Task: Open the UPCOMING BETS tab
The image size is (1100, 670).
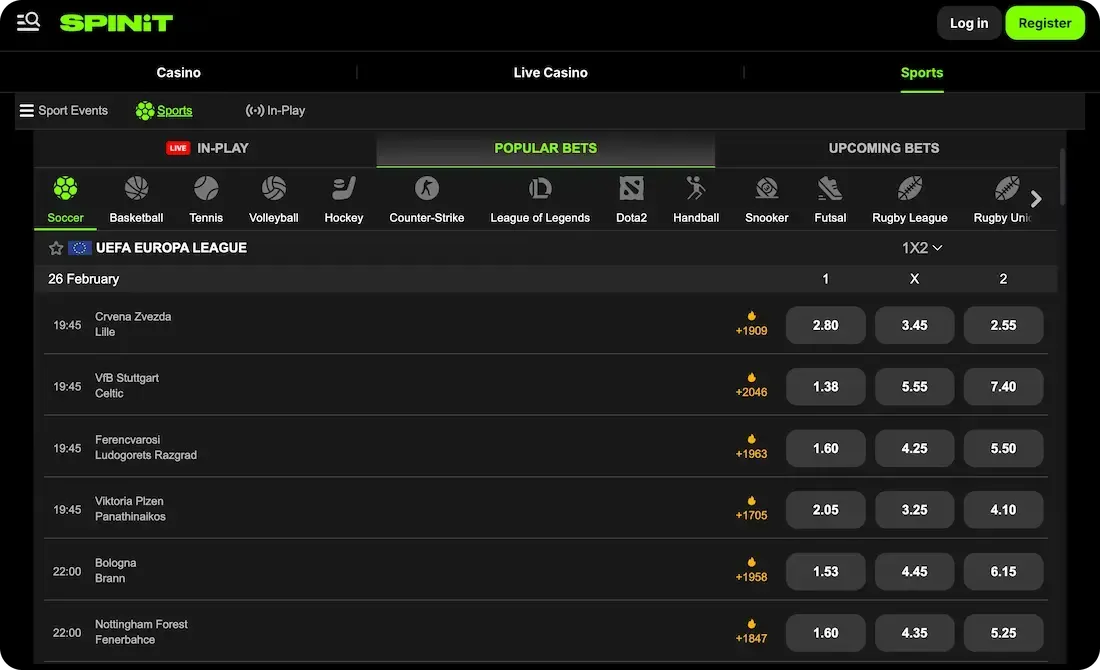Action: point(884,148)
